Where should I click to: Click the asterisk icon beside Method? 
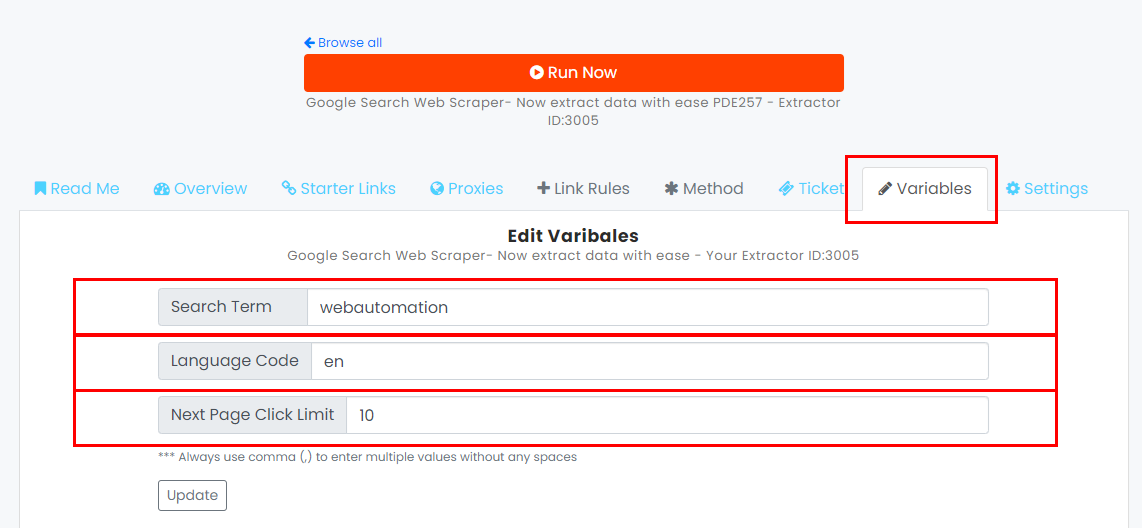(x=671, y=189)
